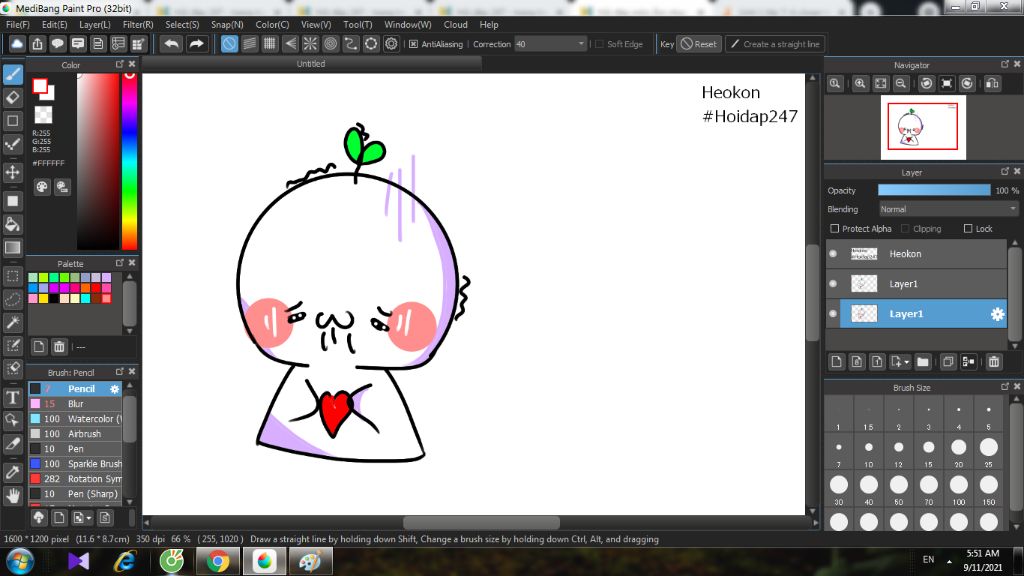Image resolution: width=1024 pixels, height=576 pixels.
Task: Open the Blending mode dropdown
Action: coord(948,209)
